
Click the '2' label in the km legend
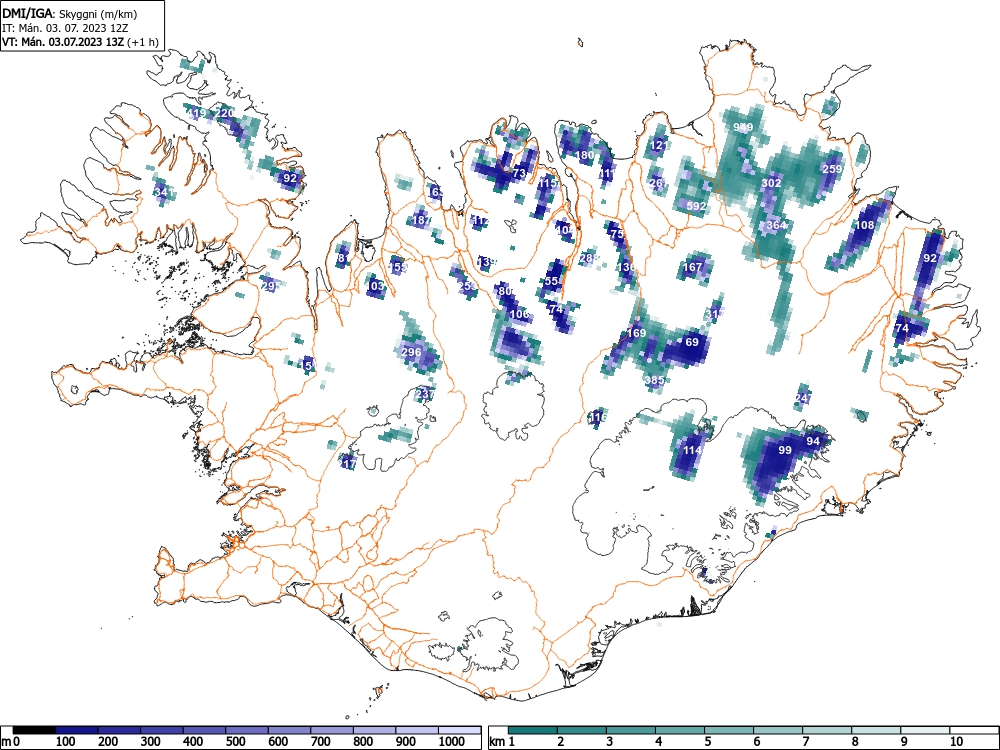[561, 742]
